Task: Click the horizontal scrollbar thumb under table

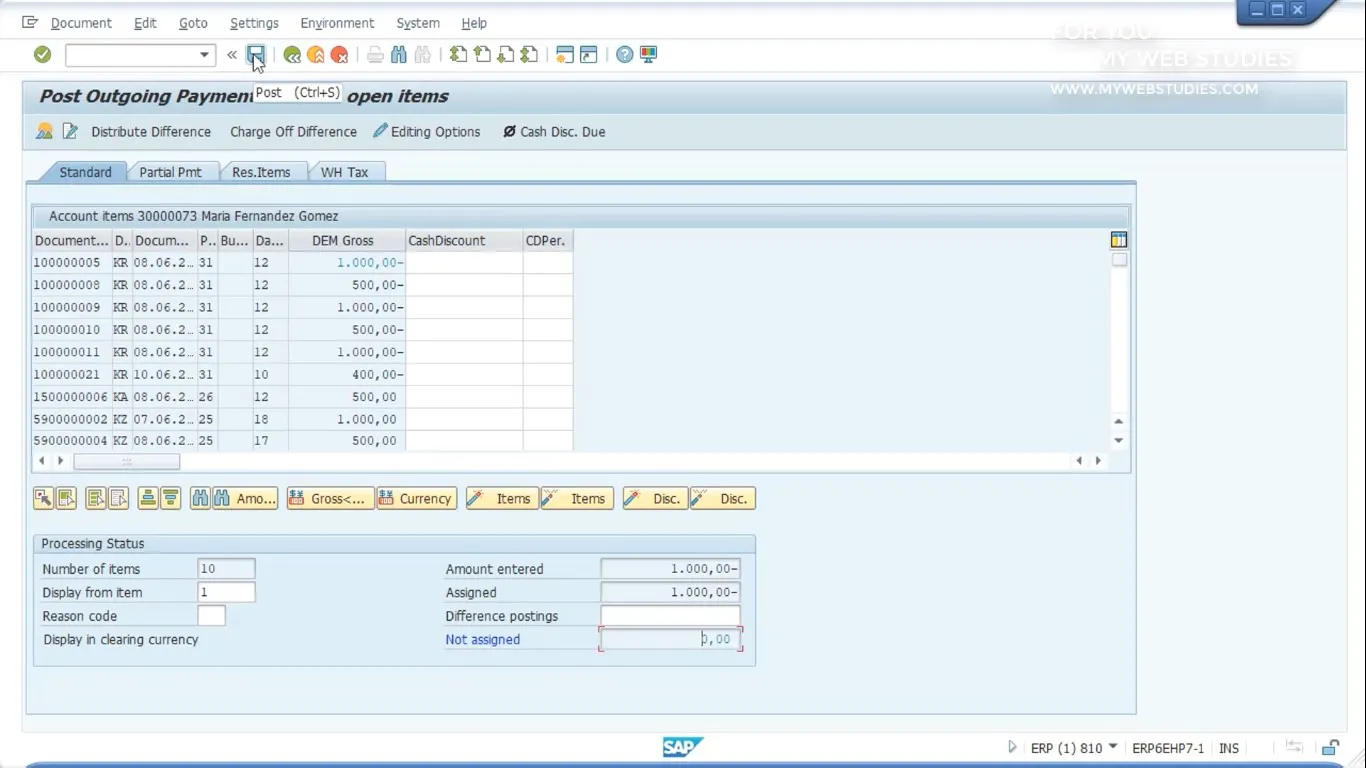Action: (x=127, y=461)
